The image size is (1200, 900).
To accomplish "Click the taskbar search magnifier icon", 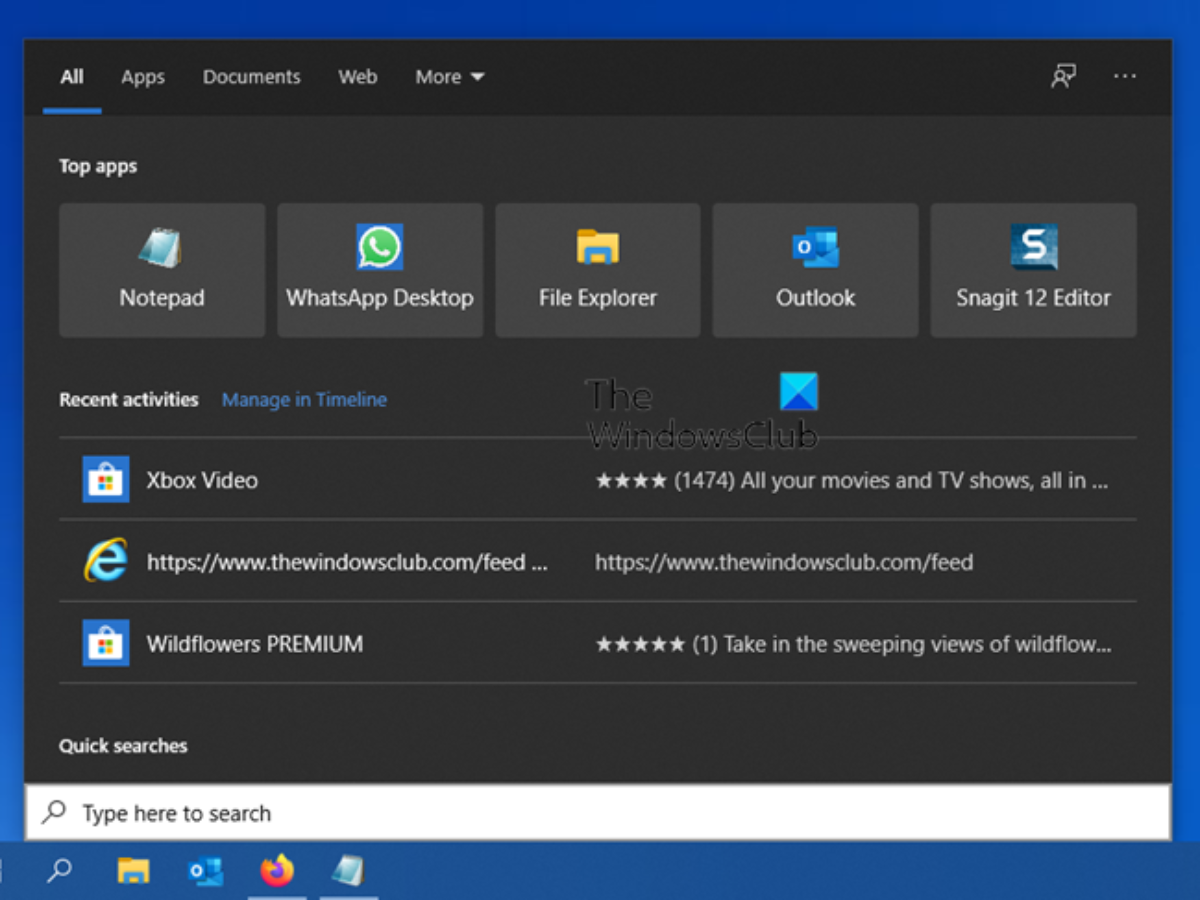I will click(60, 871).
